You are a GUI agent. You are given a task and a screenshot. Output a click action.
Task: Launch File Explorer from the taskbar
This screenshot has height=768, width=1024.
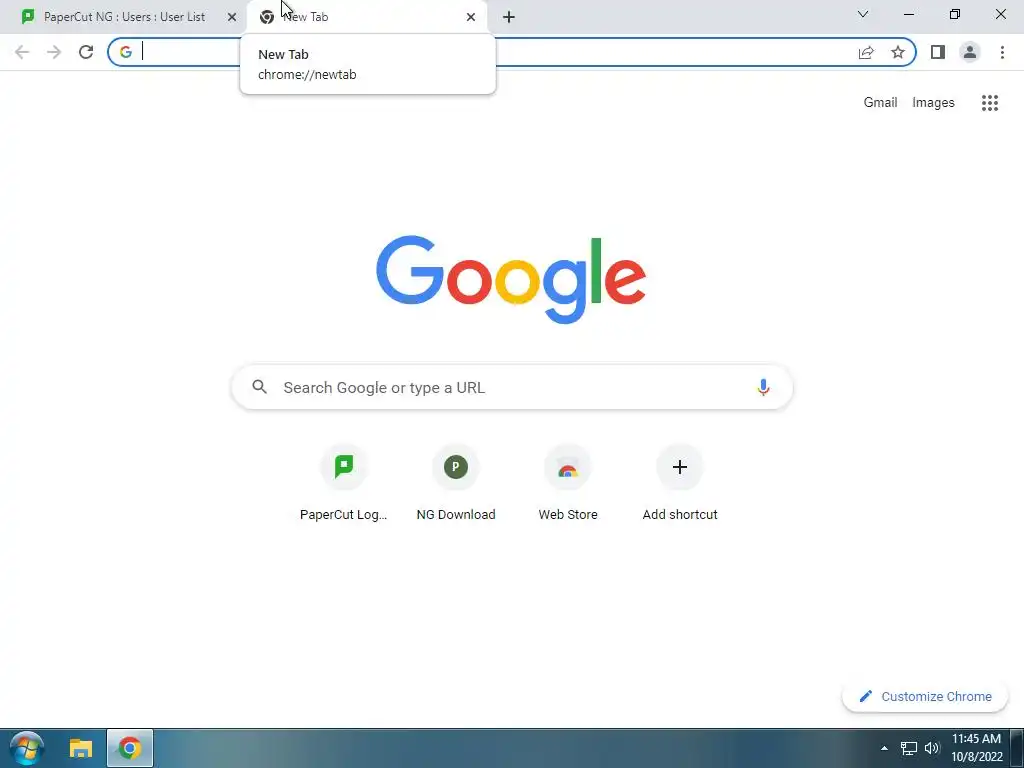coord(81,748)
